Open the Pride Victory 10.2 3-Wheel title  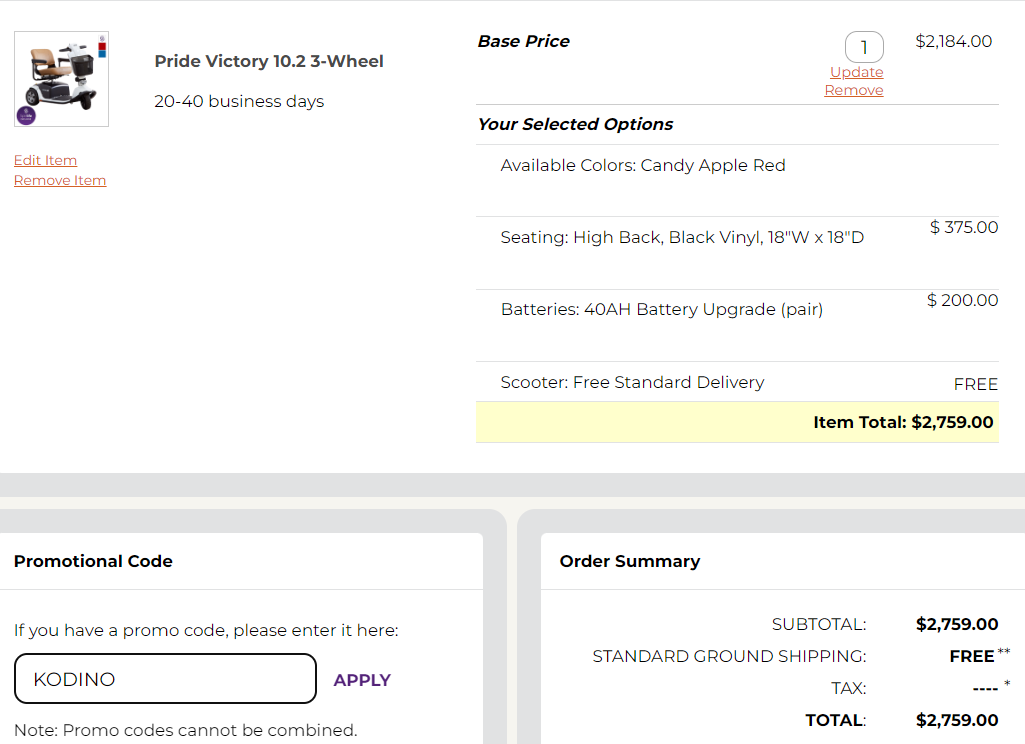269,61
